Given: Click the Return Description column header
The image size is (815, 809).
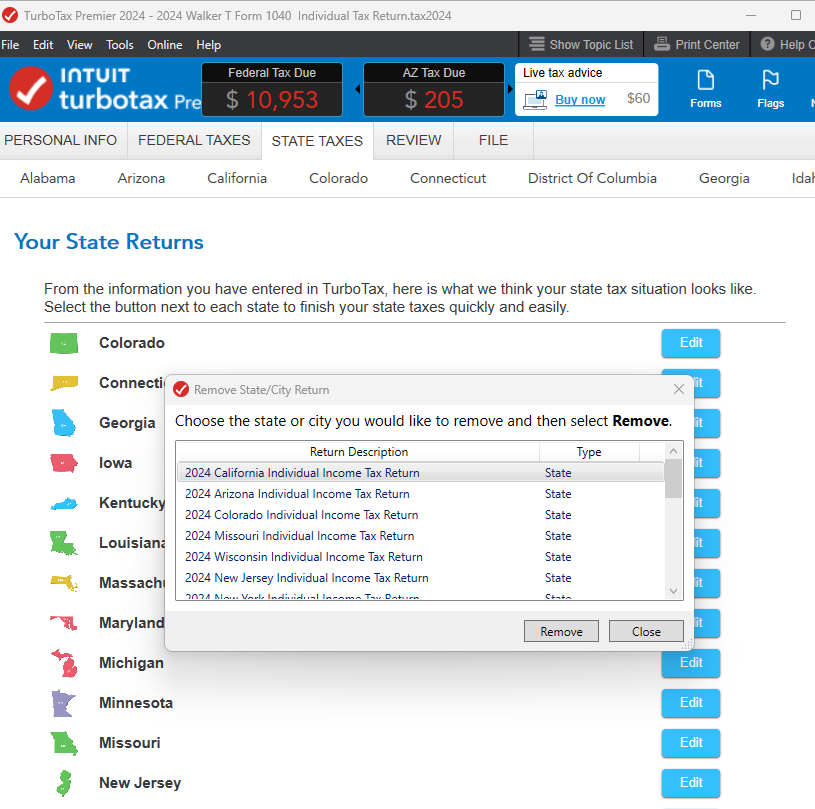Looking at the screenshot, I should pos(358,452).
